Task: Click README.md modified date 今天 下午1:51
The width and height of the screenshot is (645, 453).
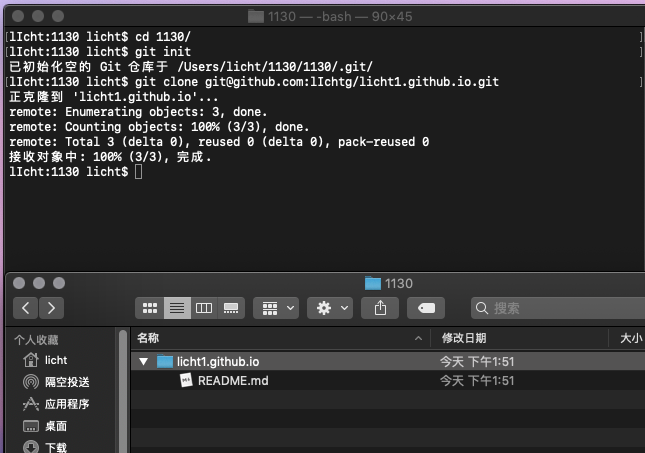Action: pyautogui.click(x=477, y=381)
